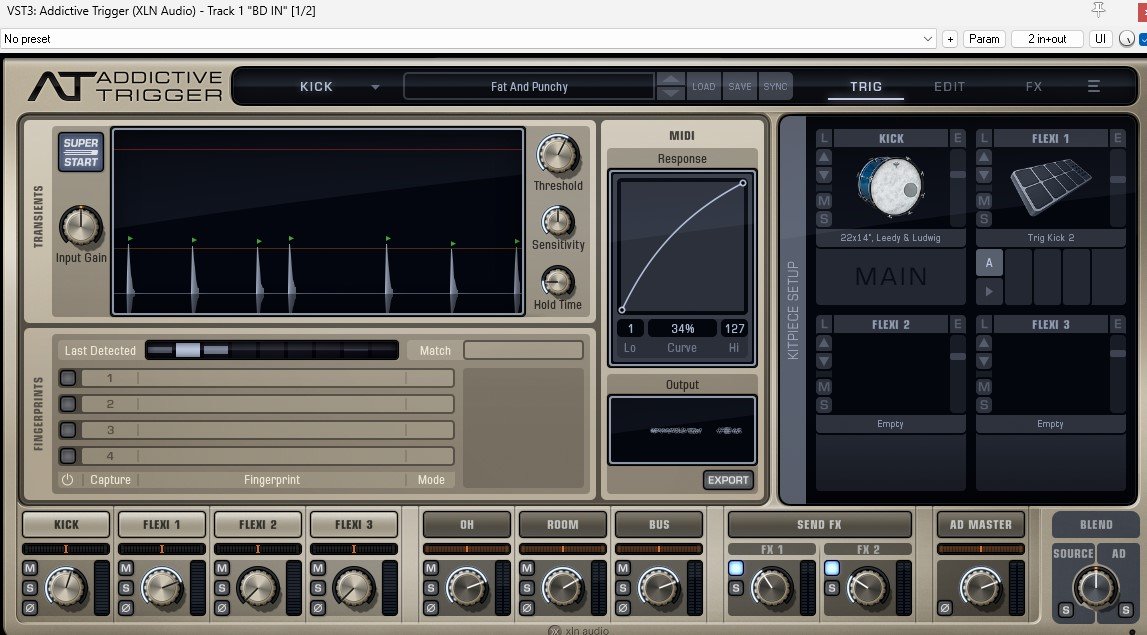Click the Threshold knob
Viewport: 1147px width, 635px height.
coord(557,155)
